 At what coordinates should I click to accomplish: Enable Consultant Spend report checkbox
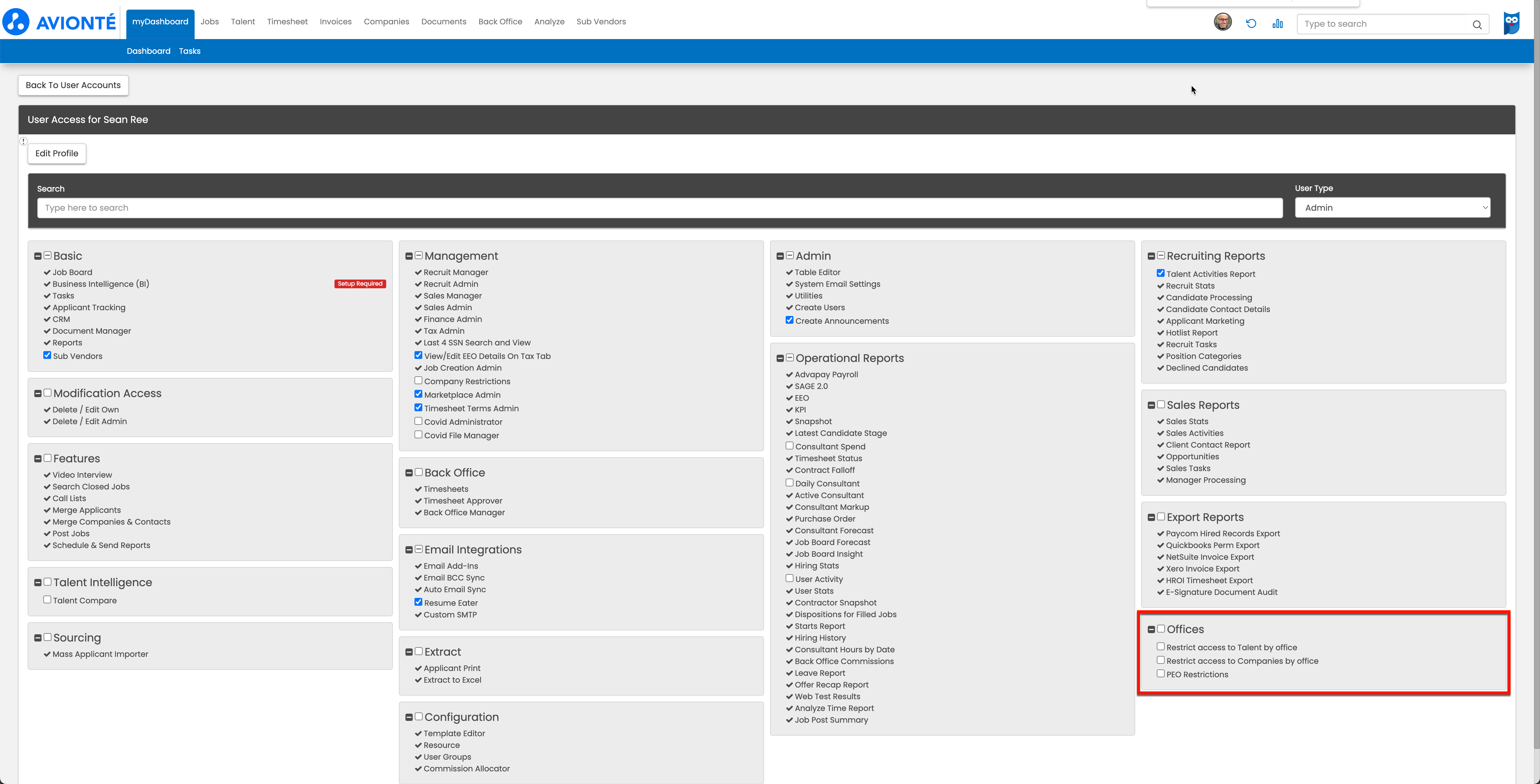coord(790,446)
